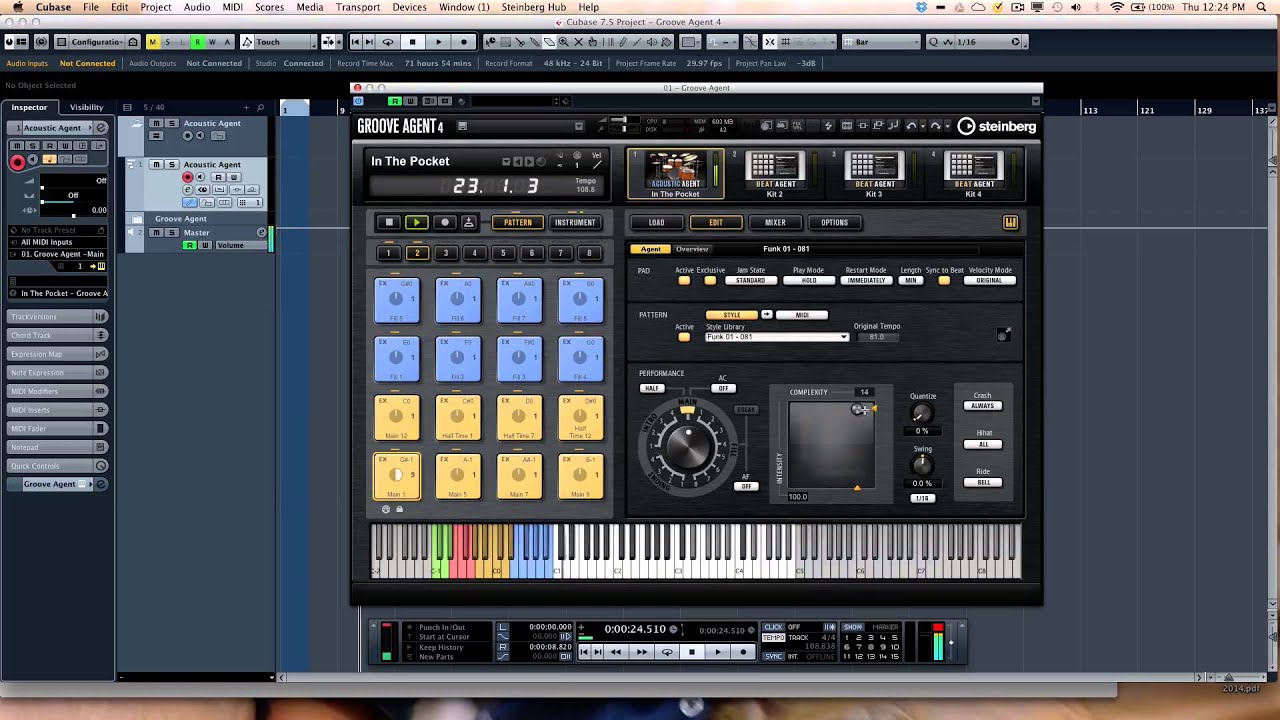The width and height of the screenshot is (1280, 720).
Task: Open the Style Library Funk 01 - 081 dropdown
Action: pyautogui.click(x=776, y=337)
